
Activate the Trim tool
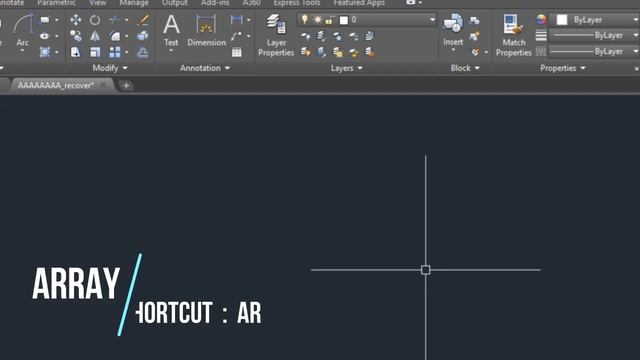[115, 20]
